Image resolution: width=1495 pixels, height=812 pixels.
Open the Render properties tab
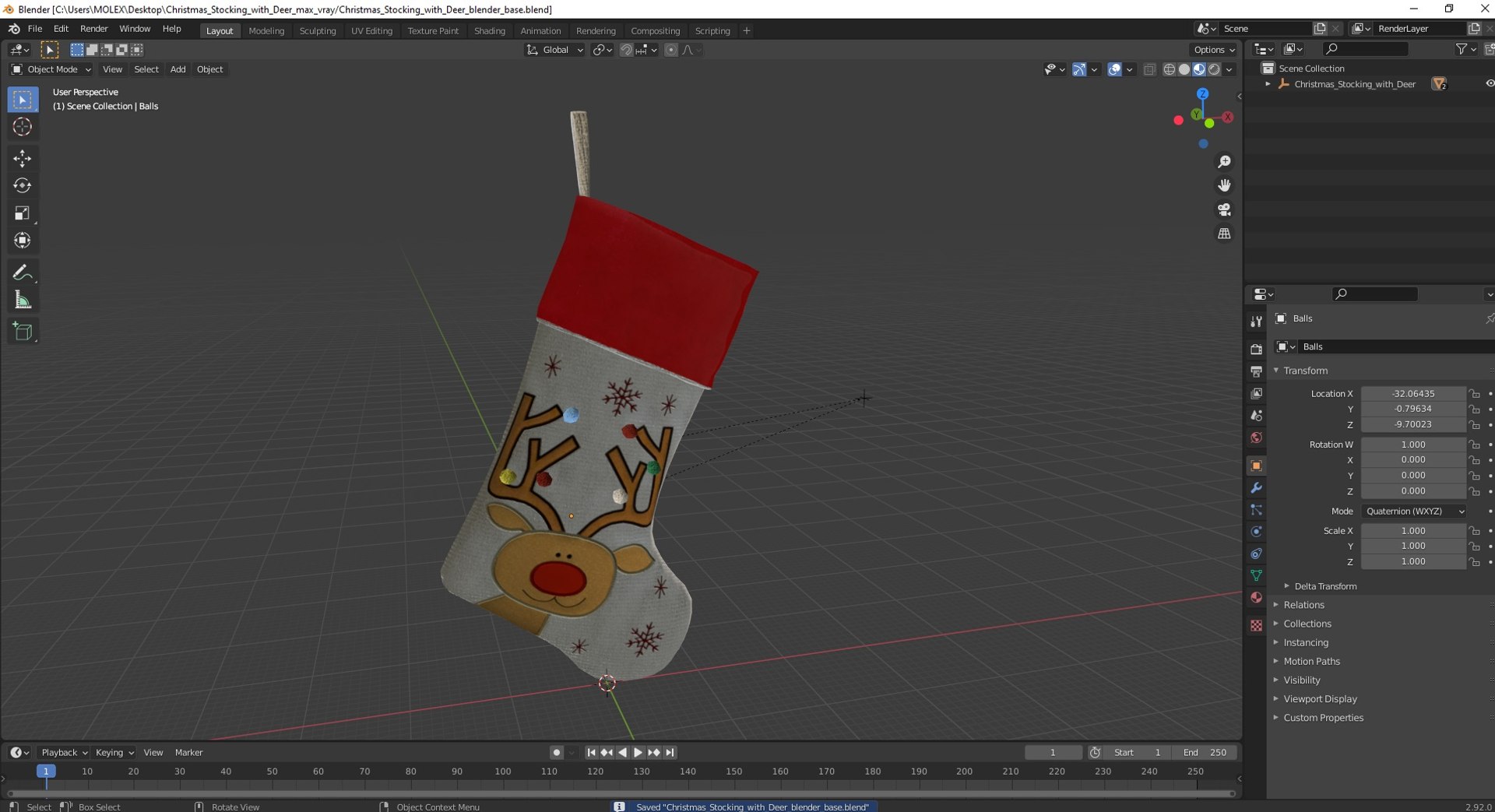tap(1256, 350)
